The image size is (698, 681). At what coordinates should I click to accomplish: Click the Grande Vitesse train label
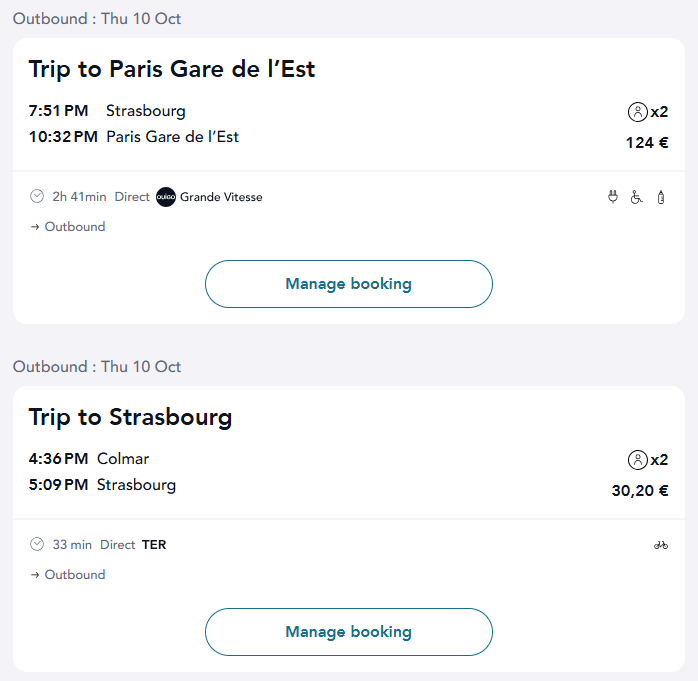point(221,197)
